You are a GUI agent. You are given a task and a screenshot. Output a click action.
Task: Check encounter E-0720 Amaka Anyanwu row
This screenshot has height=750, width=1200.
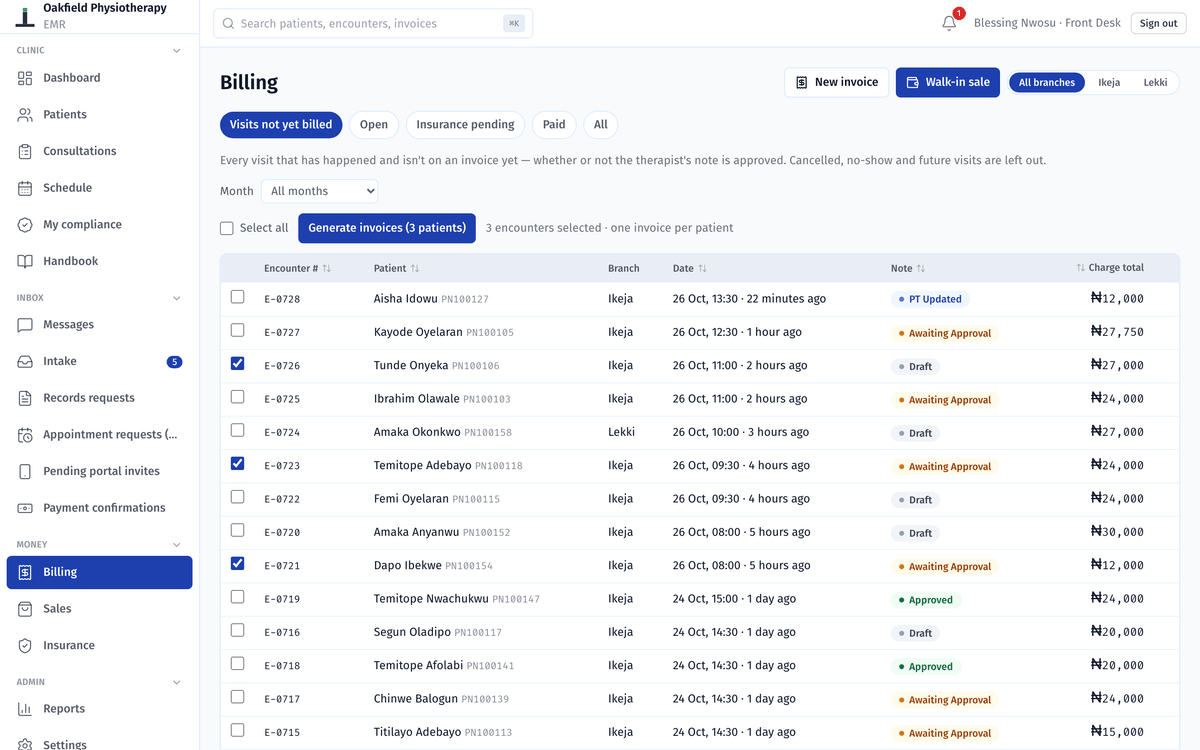pyautogui.click(x=237, y=530)
